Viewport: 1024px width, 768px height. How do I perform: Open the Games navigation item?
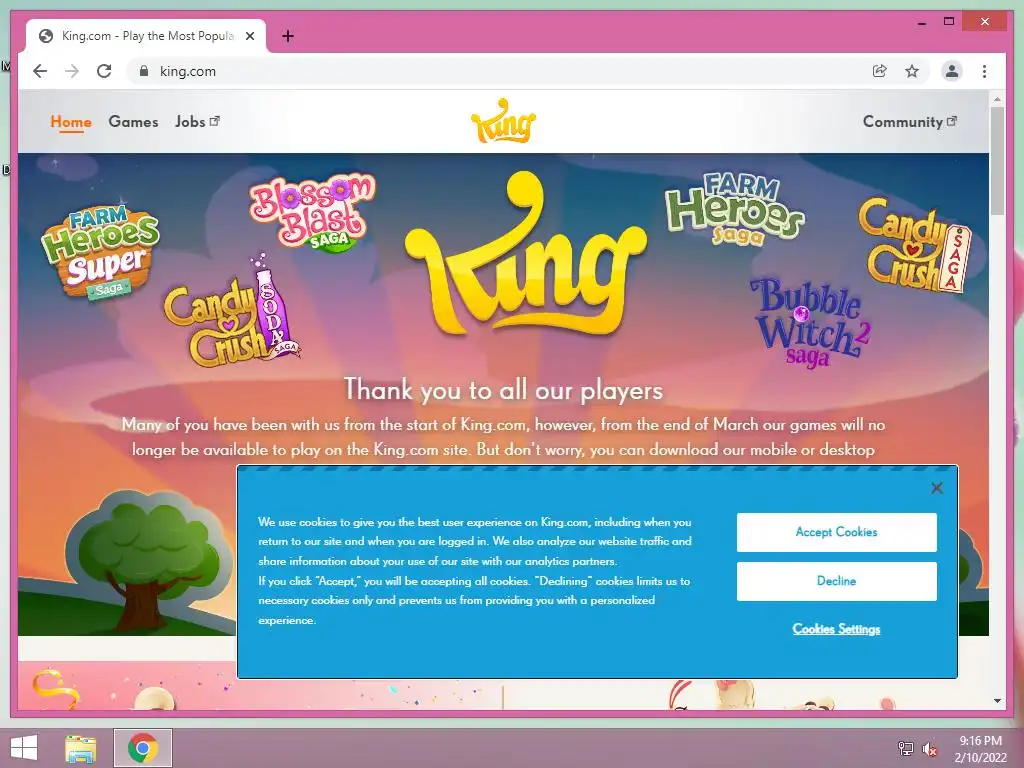133,121
